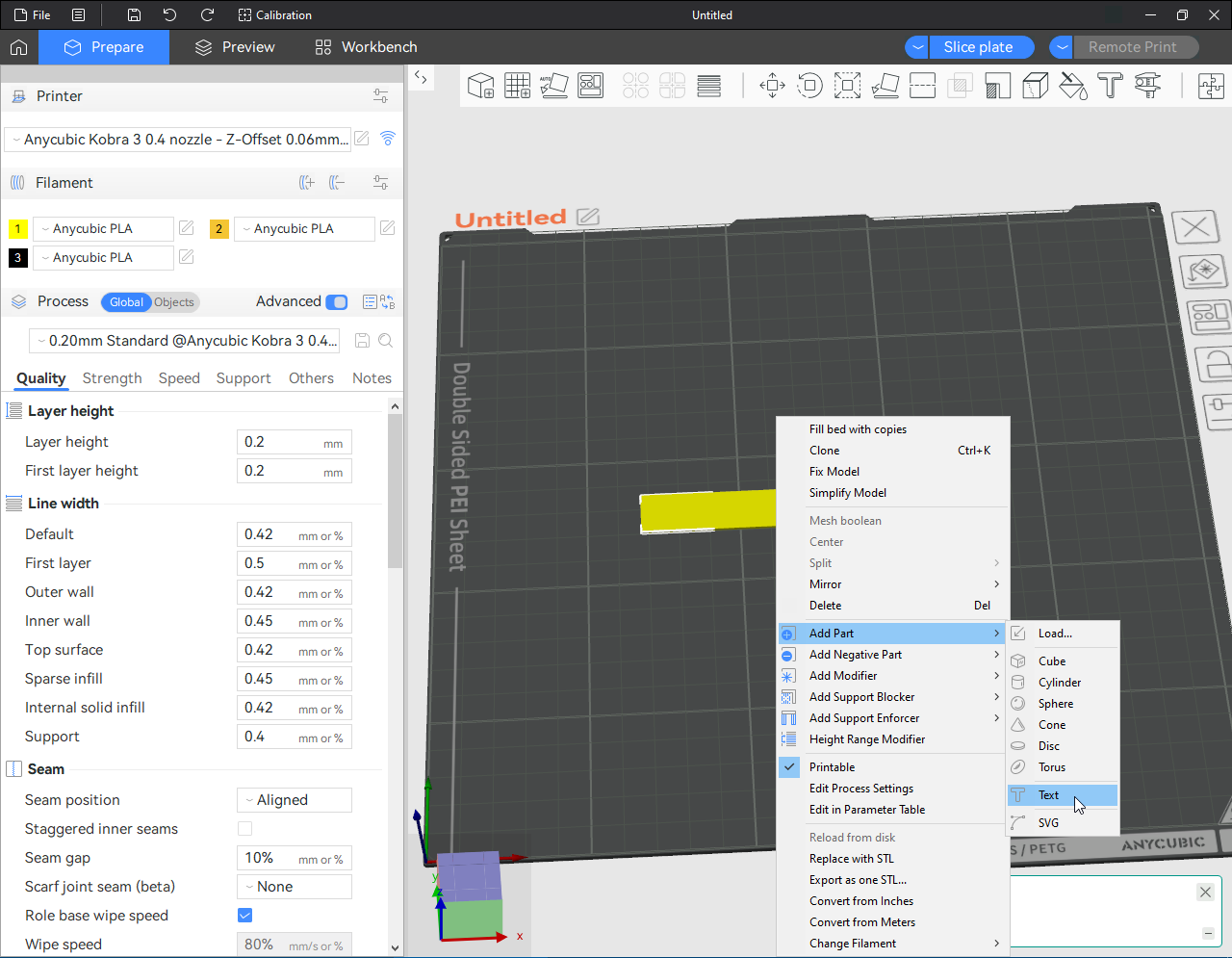Select the Move tool in toolbar
Image resolution: width=1232 pixels, height=958 pixels.
[772, 86]
